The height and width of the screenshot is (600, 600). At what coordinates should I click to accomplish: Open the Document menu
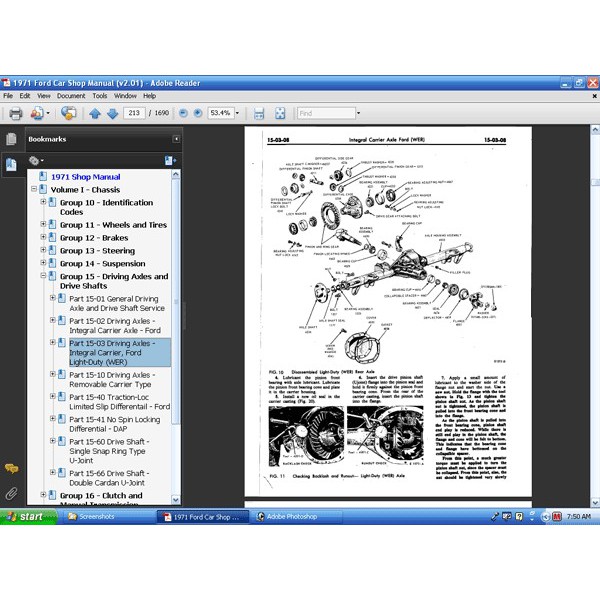tap(71, 96)
